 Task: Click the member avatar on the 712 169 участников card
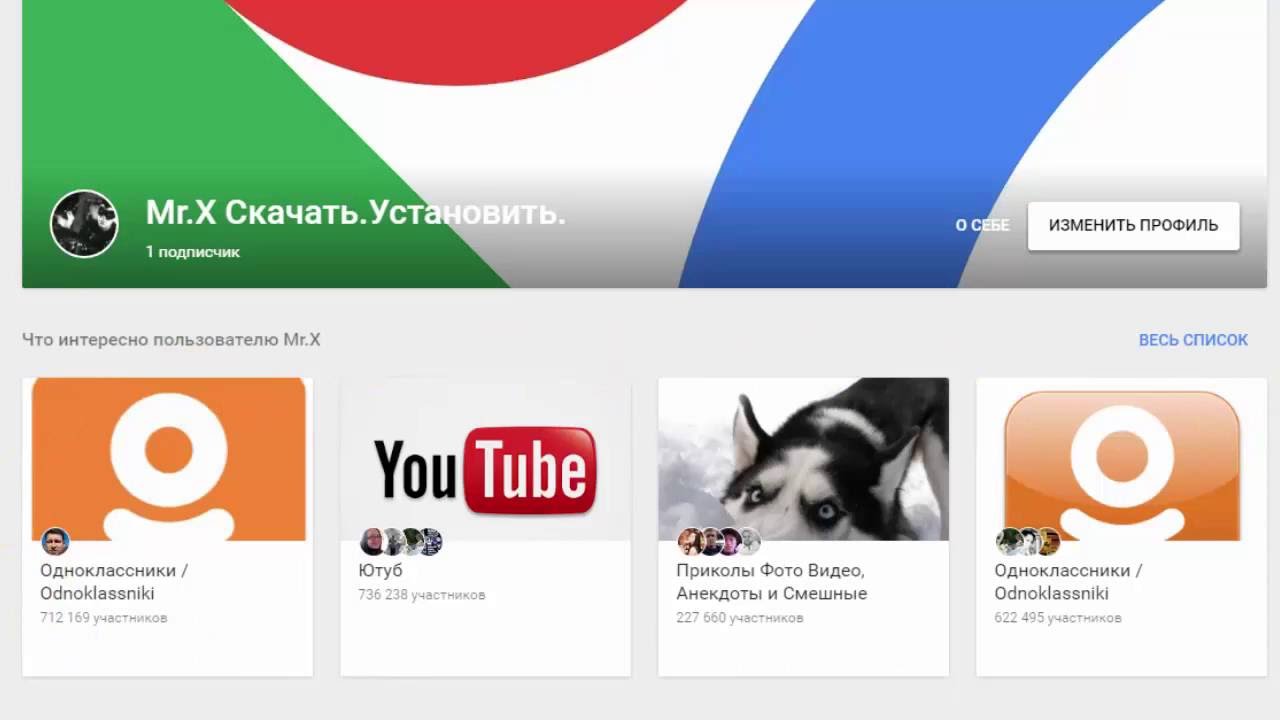point(55,542)
